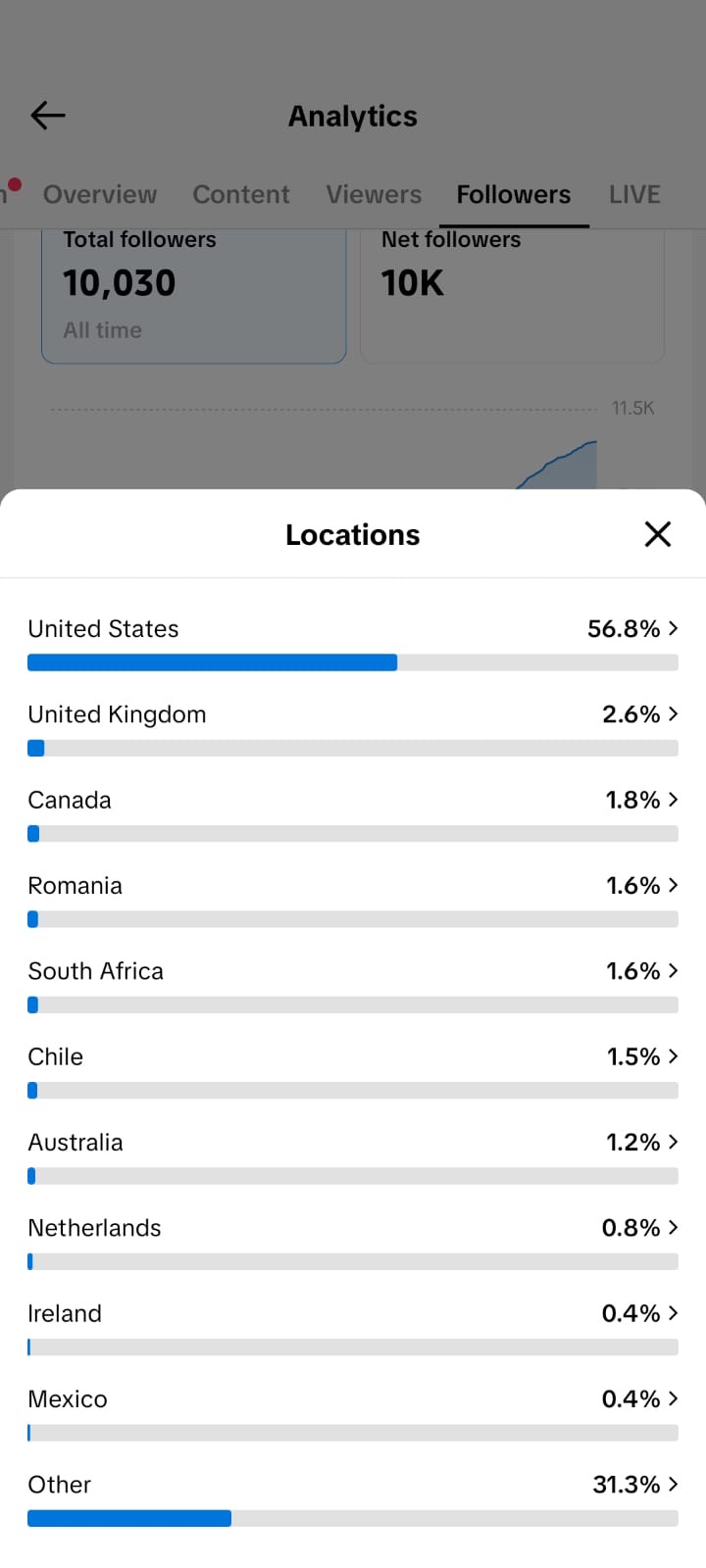Select the Total followers card
This screenshot has width=706, height=1568.
point(194,296)
